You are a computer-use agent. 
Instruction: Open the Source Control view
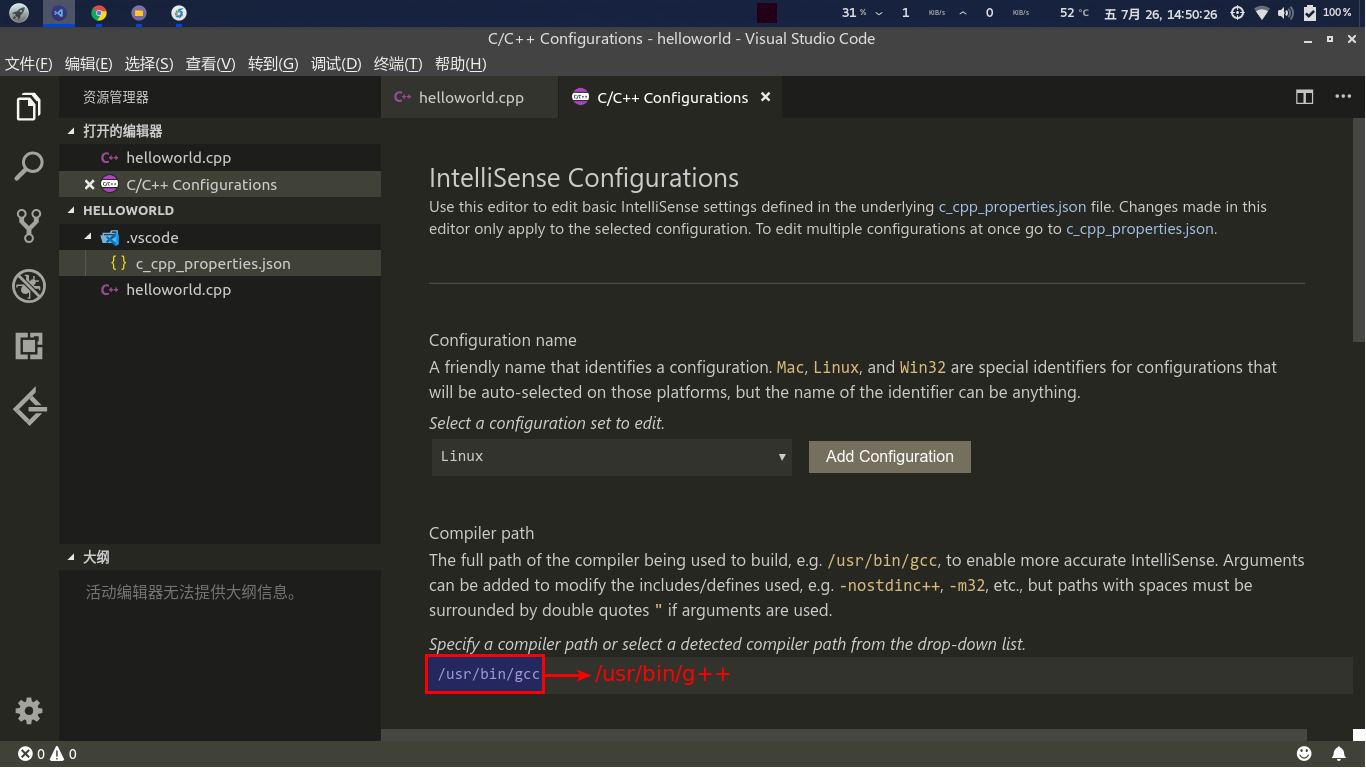point(29,225)
